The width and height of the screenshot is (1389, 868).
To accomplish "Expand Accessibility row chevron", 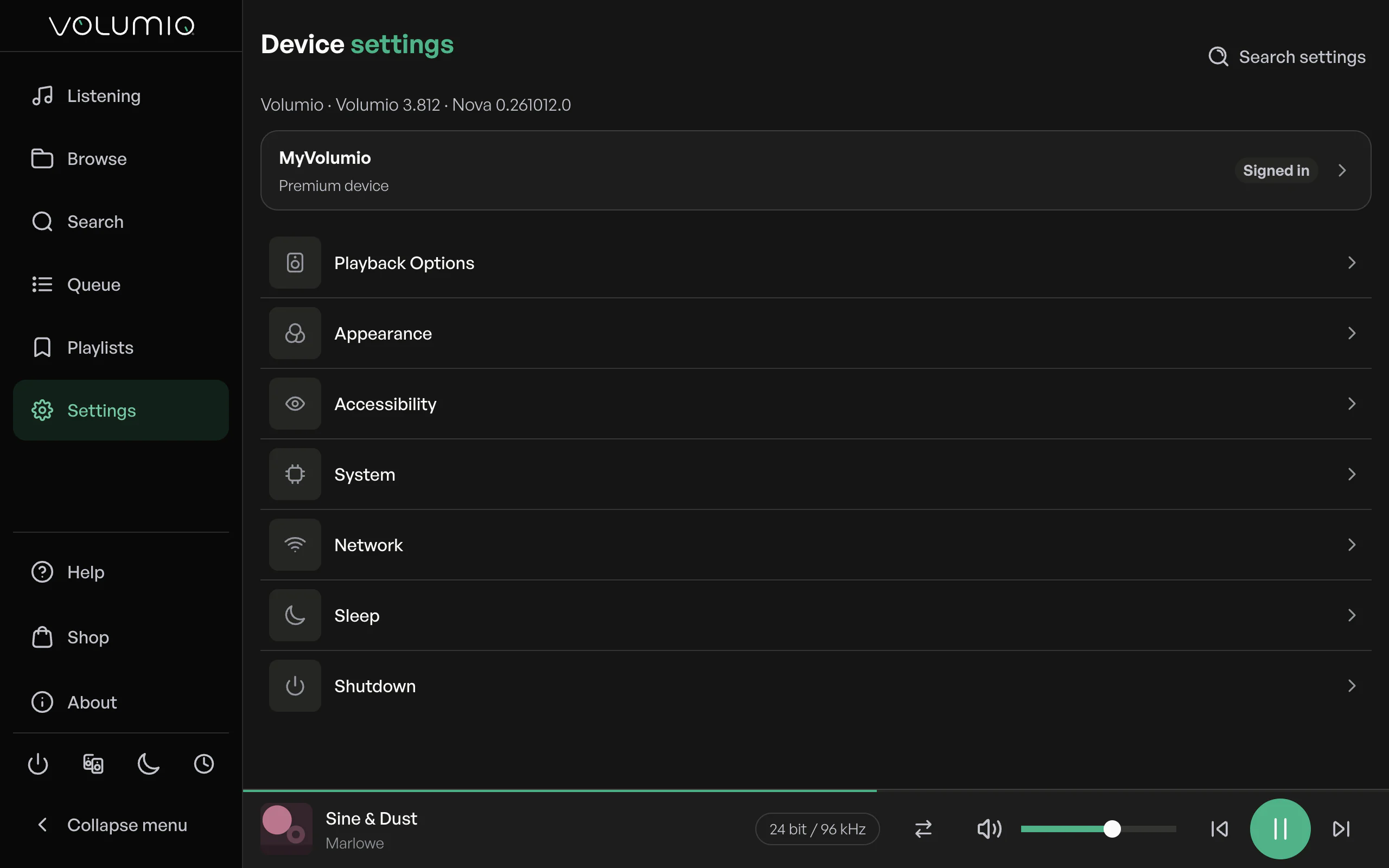I will point(1352,404).
